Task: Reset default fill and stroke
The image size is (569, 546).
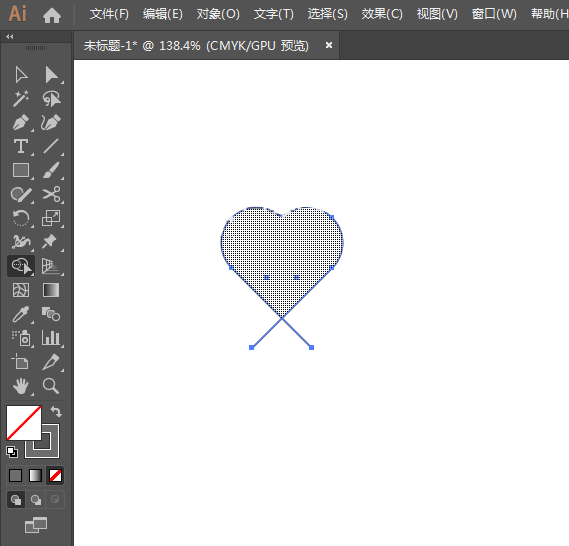Action: pyautogui.click(x=12, y=452)
